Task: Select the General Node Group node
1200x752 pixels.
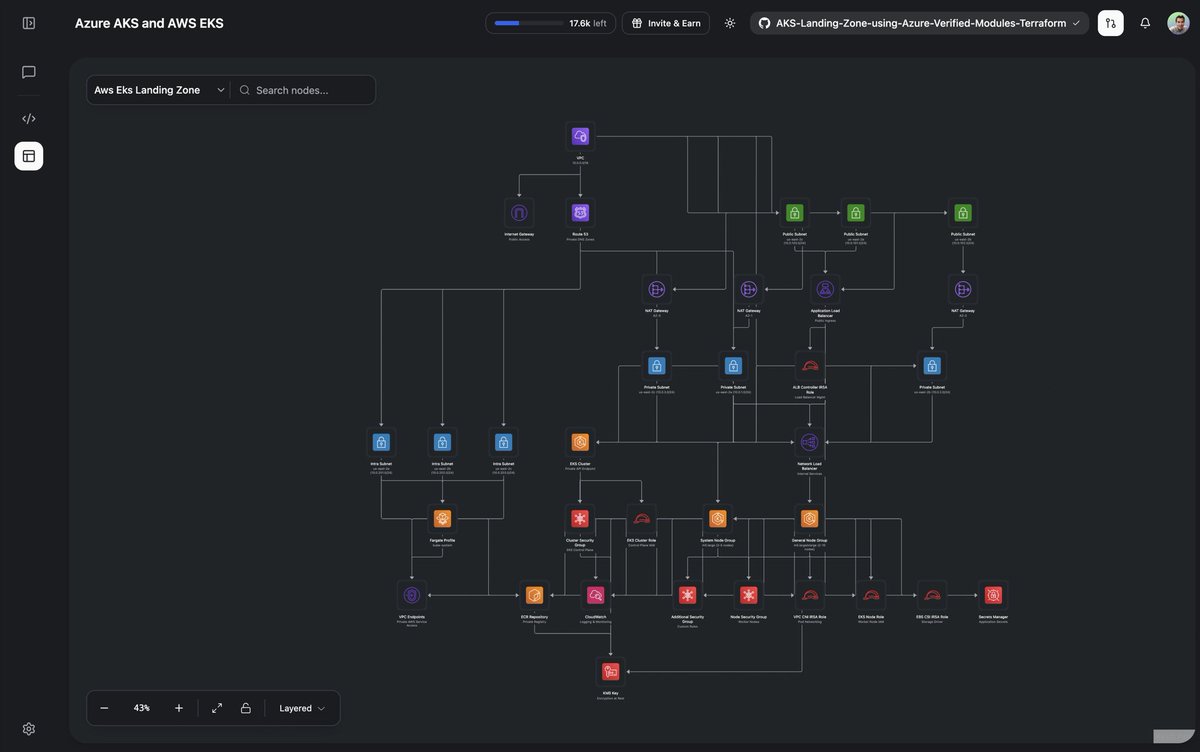Action: pyautogui.click(x=810, y=519)
